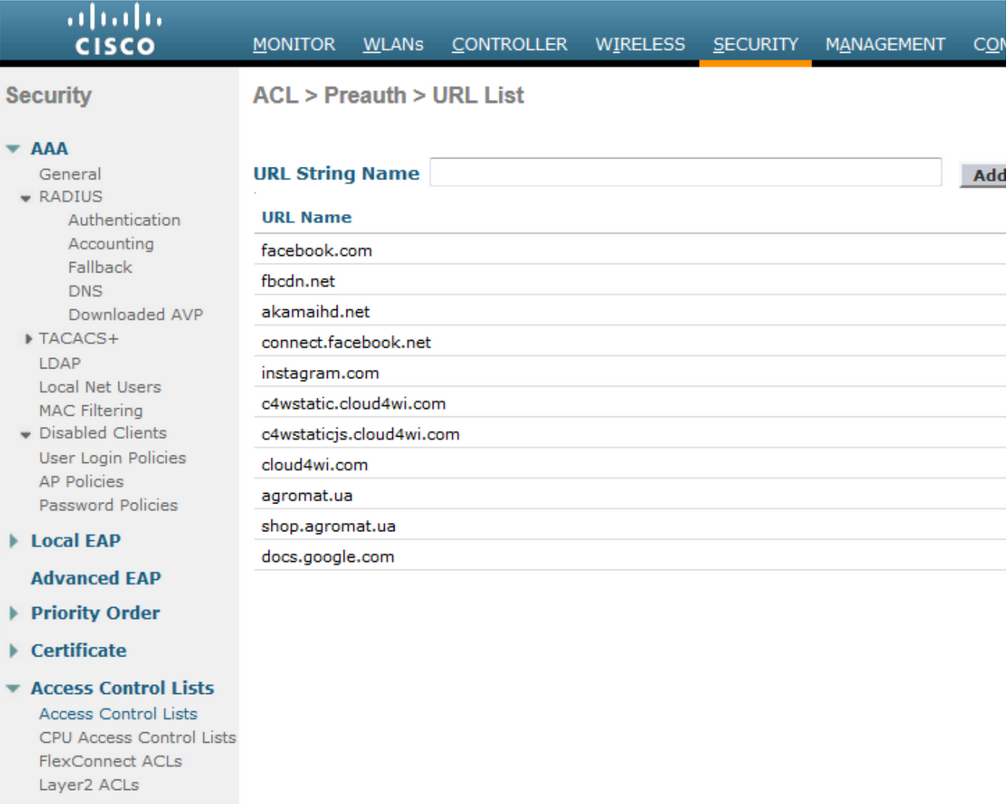The width and height of the screenshot is (1006, 804).
Task: Go to RADIUS Authentication
Action: [x=124, y=220]
